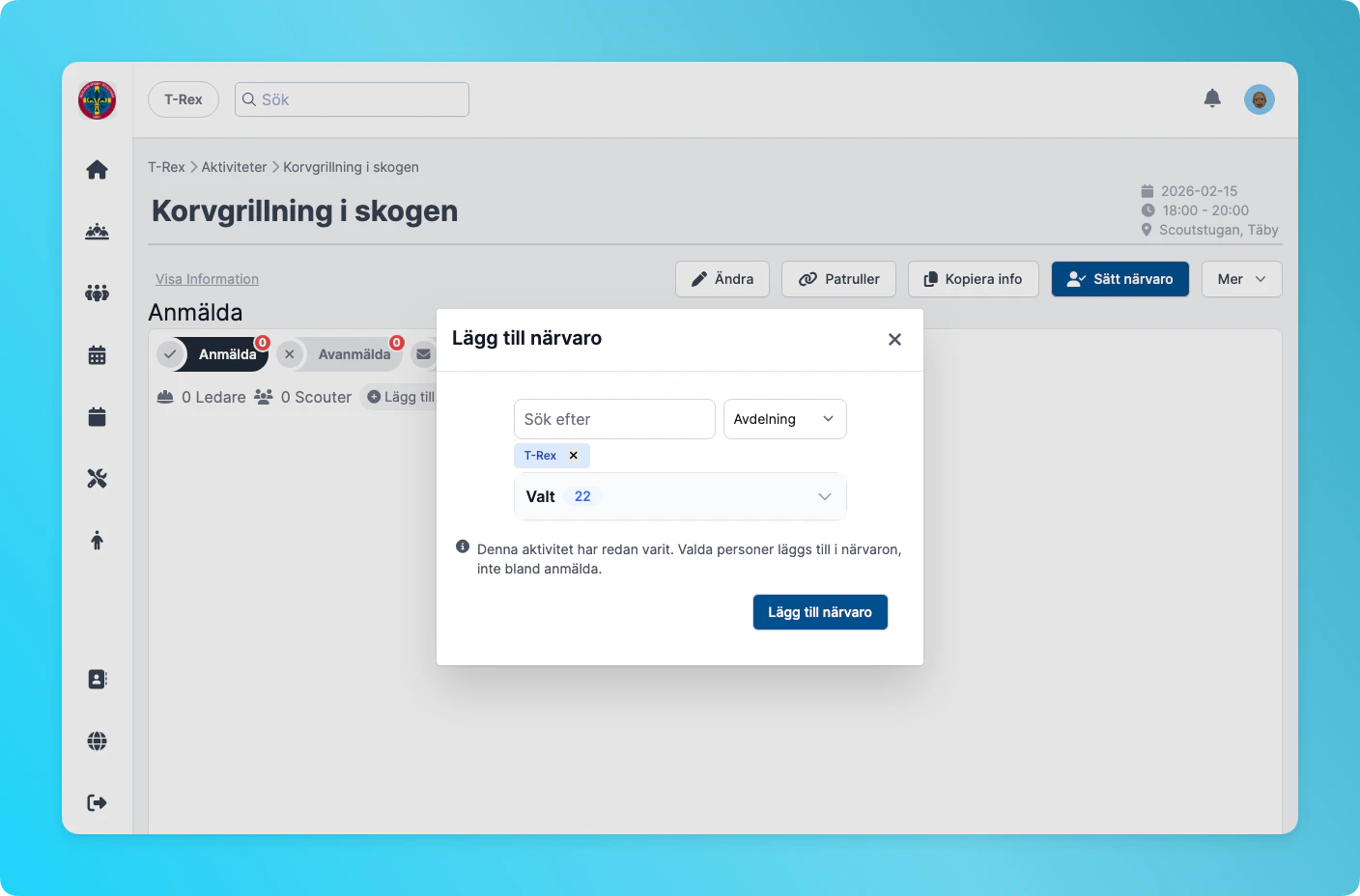Go to Aktiviteter in the breadcrumb
Viewport: 1360px width, 896px height.
(x=234, y=166)
